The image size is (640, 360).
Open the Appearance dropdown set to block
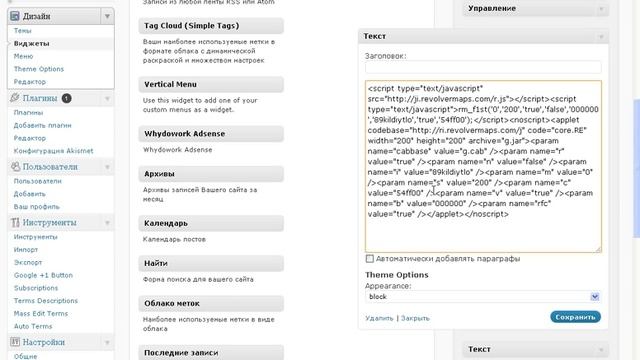[483, 297]
